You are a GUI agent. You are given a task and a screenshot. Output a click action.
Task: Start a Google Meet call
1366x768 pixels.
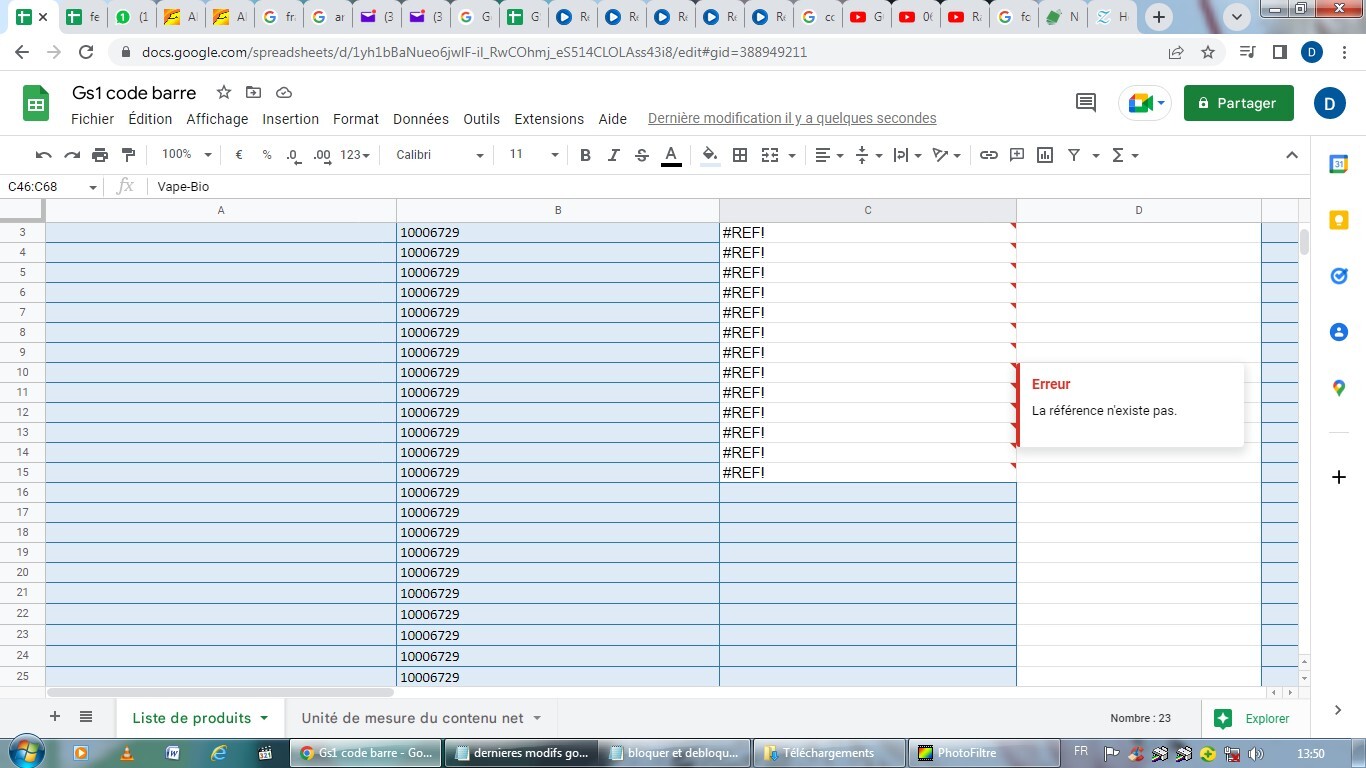tap(1144, 103)
